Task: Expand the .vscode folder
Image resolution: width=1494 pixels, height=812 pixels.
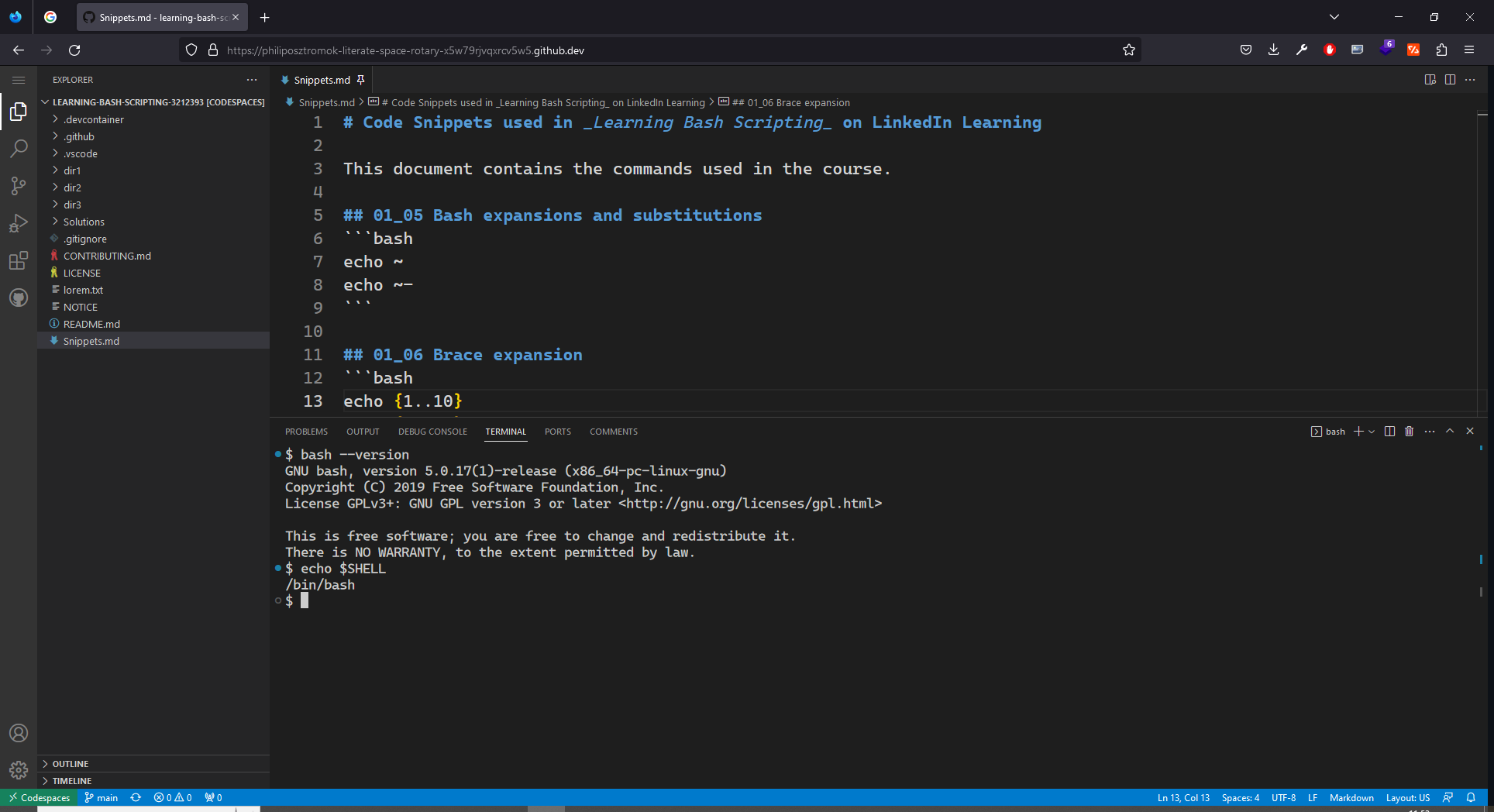Action: coord(153,153)
